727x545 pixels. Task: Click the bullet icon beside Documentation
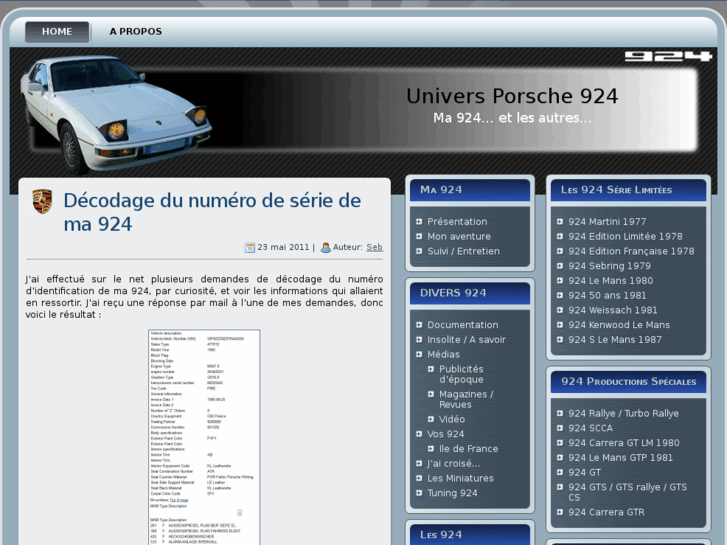pyautogui.click(x=419, y=325)
